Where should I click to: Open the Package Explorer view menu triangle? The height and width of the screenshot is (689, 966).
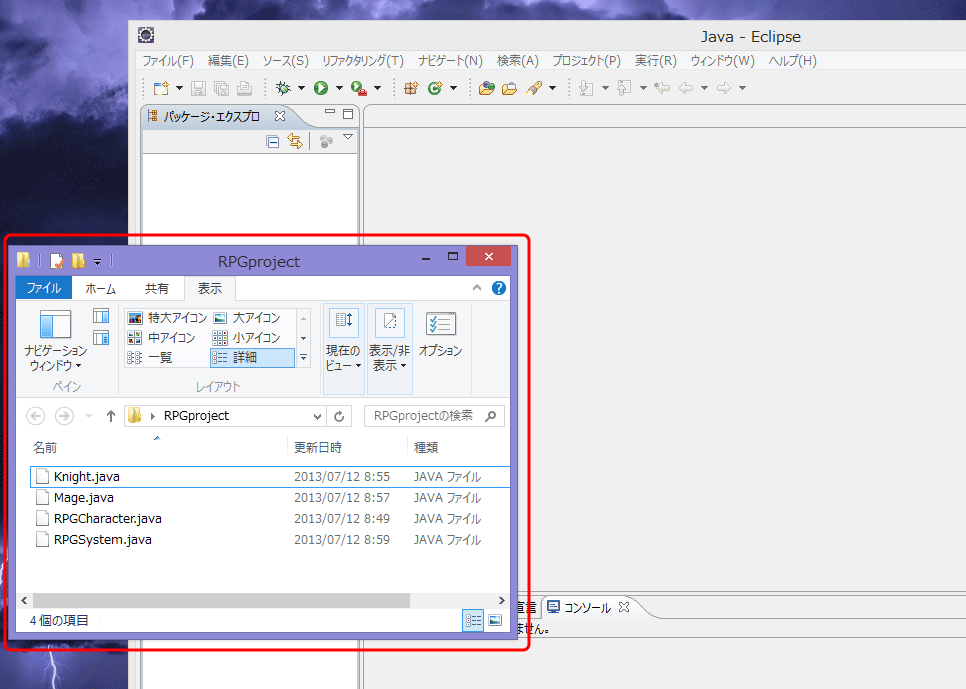pyautogui.click(x=348, y=137)
